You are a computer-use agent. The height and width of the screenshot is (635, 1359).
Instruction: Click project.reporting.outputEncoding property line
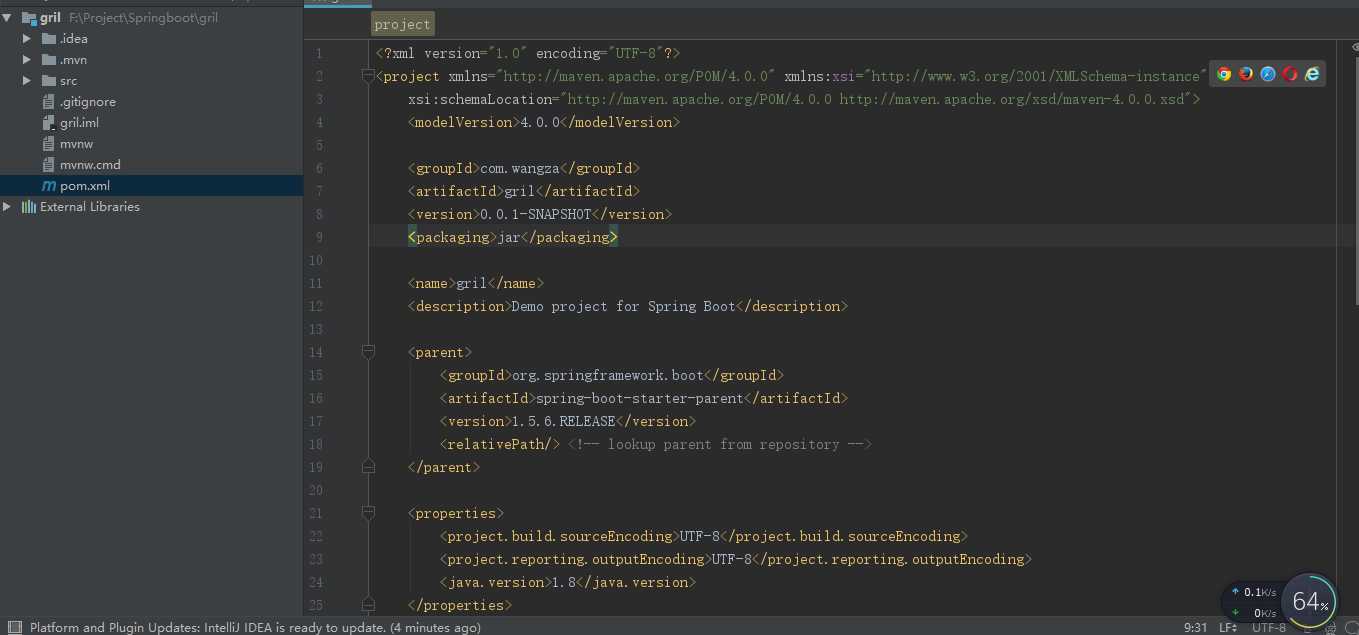[735, 559]
